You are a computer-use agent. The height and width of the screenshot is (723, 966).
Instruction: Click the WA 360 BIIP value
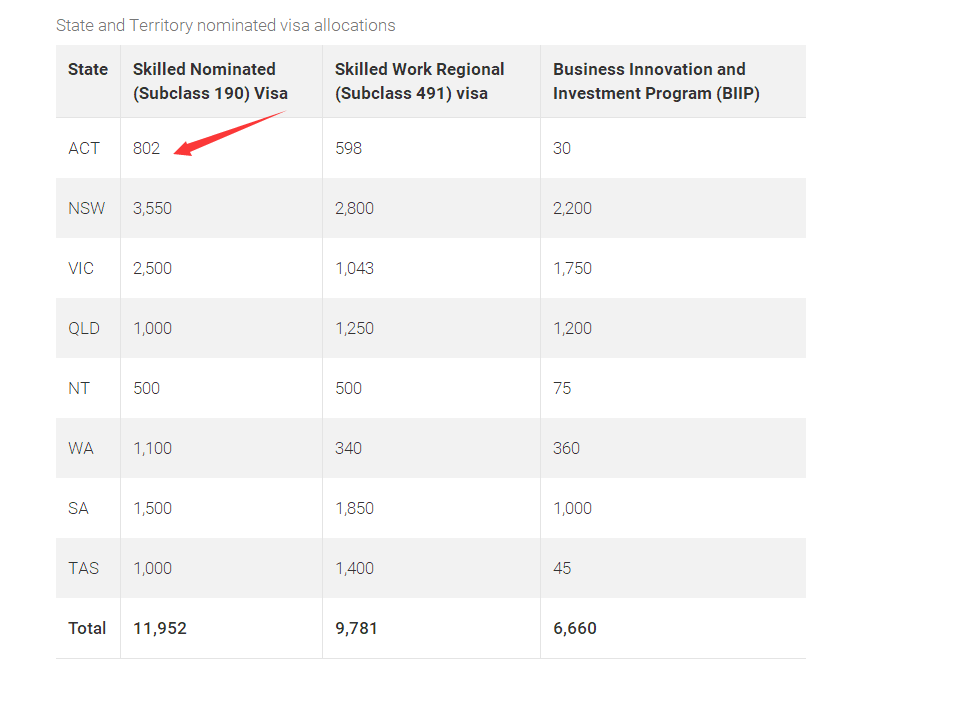click(x=566, y=448)
